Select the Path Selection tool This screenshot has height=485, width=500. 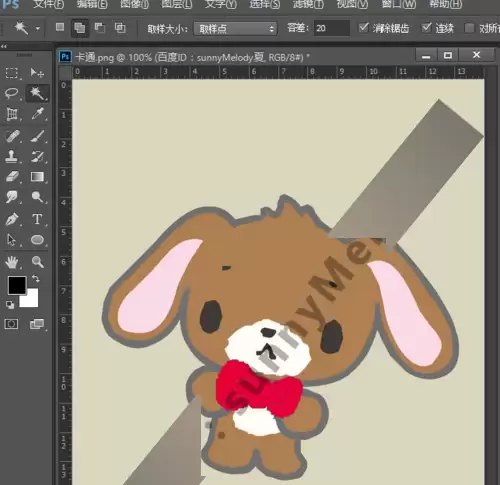12,240
